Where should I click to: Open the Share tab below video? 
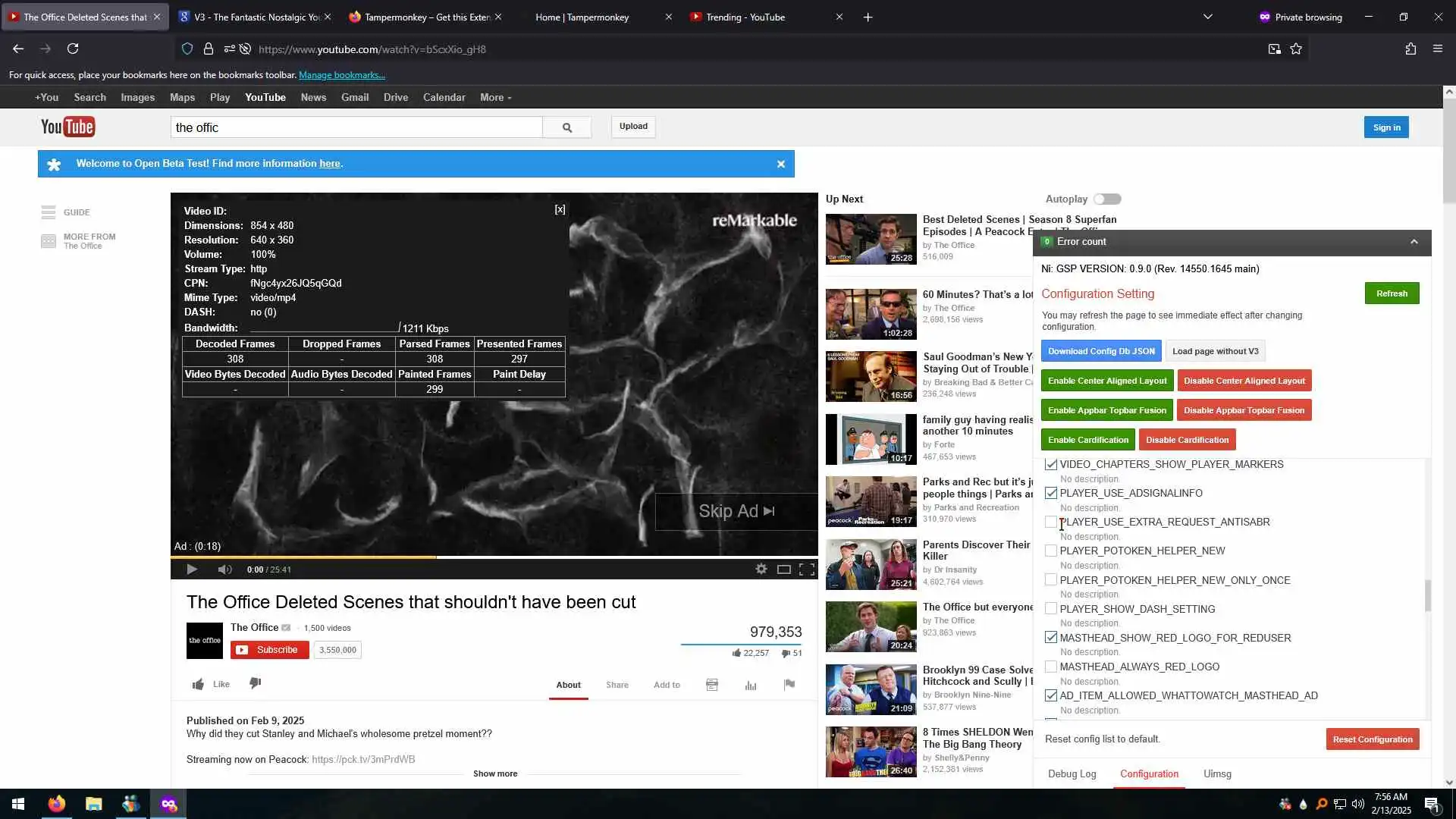tap(617, 685)
